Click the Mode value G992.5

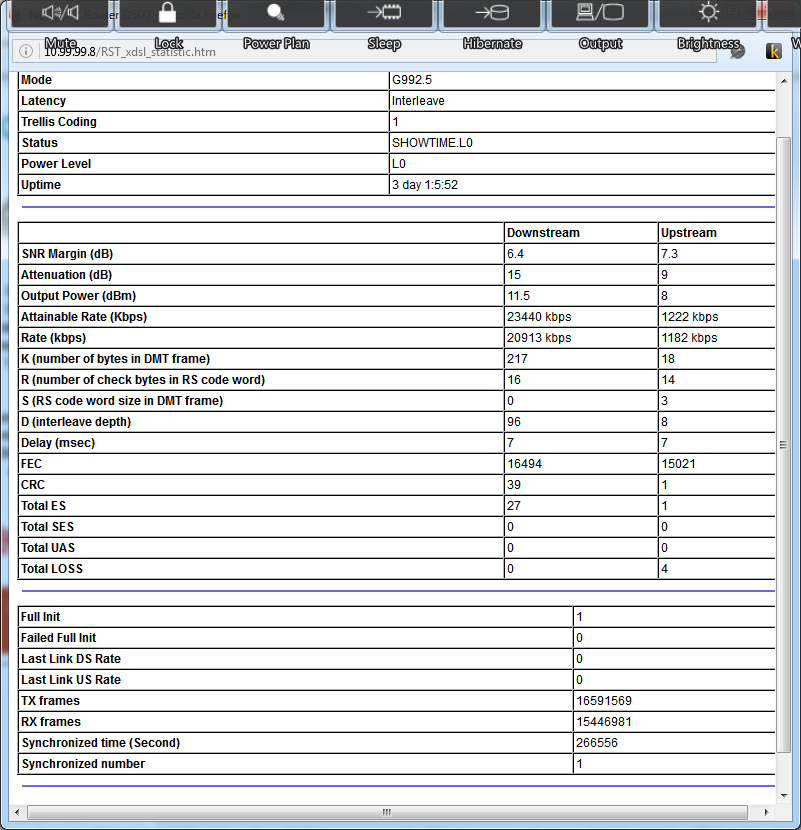pos(412,80)
